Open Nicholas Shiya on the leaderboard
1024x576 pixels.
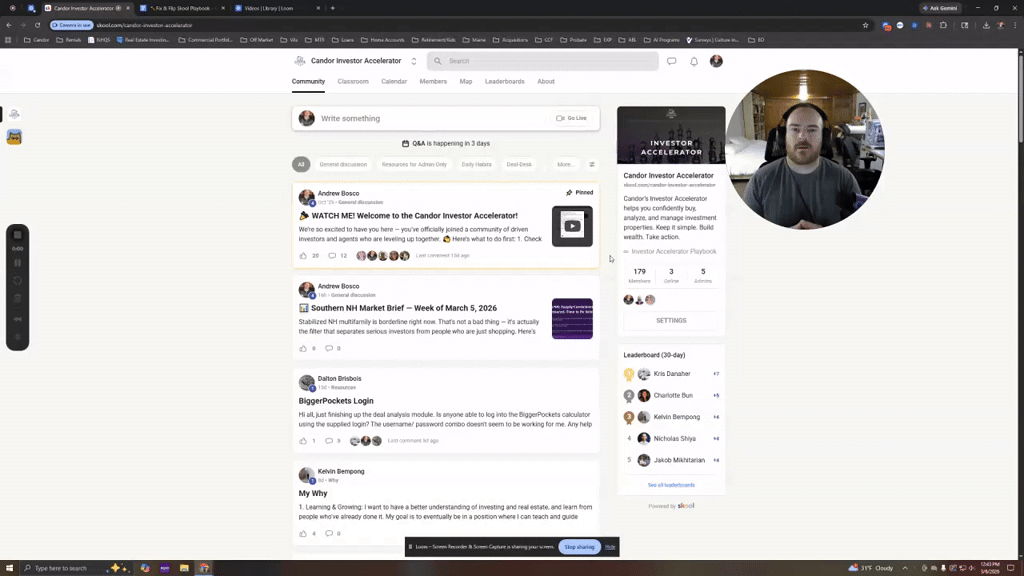tap(675, 439)
